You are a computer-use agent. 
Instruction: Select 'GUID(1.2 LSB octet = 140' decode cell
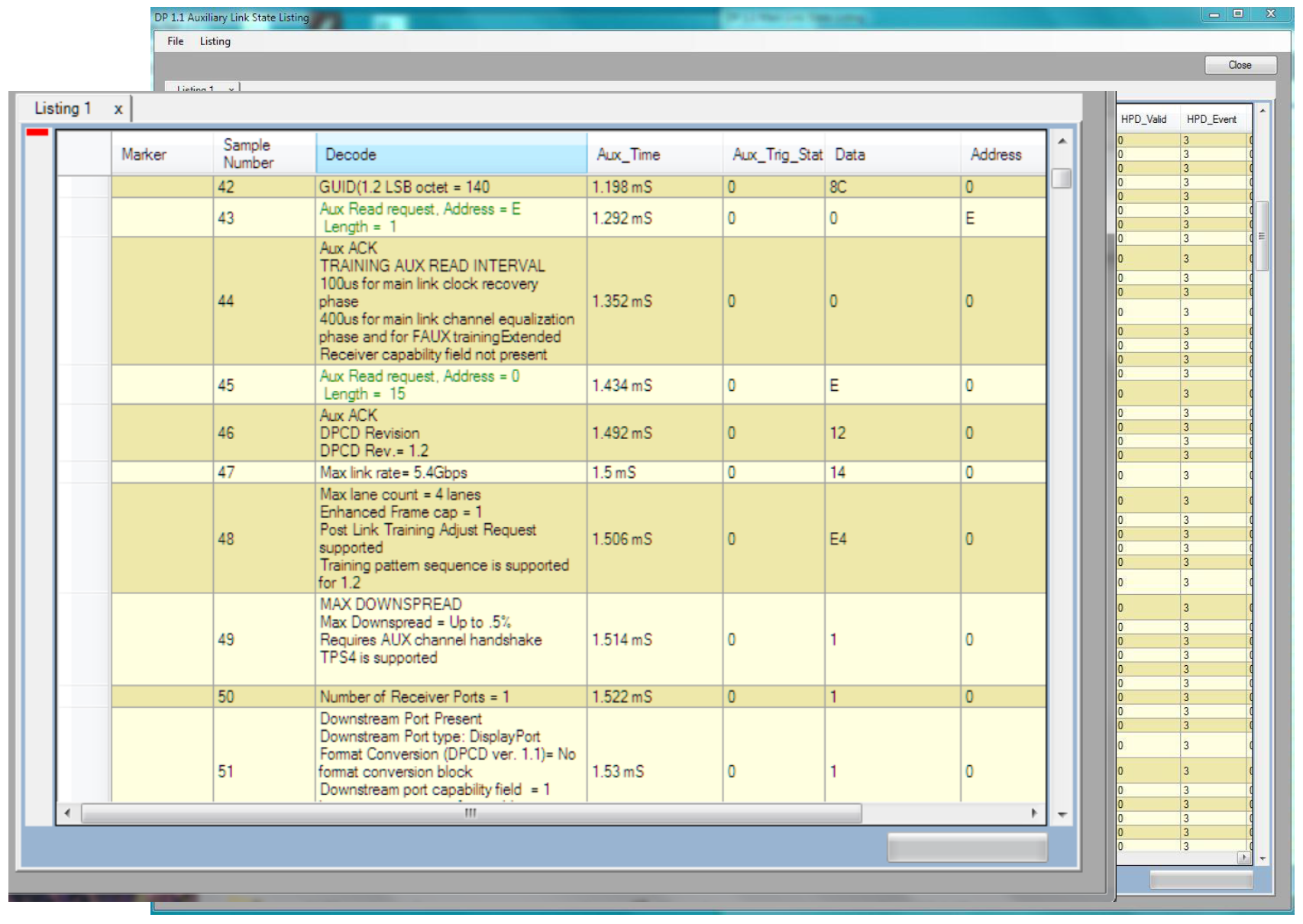[451, 187]
